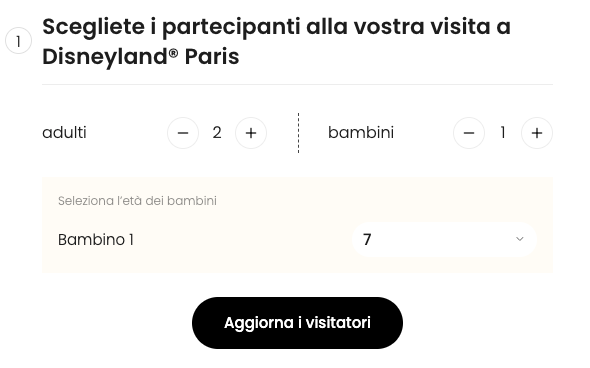This screenshot has height=368, width=590.
Task: Click the Bambino 1 label
Action: [96, 240]
